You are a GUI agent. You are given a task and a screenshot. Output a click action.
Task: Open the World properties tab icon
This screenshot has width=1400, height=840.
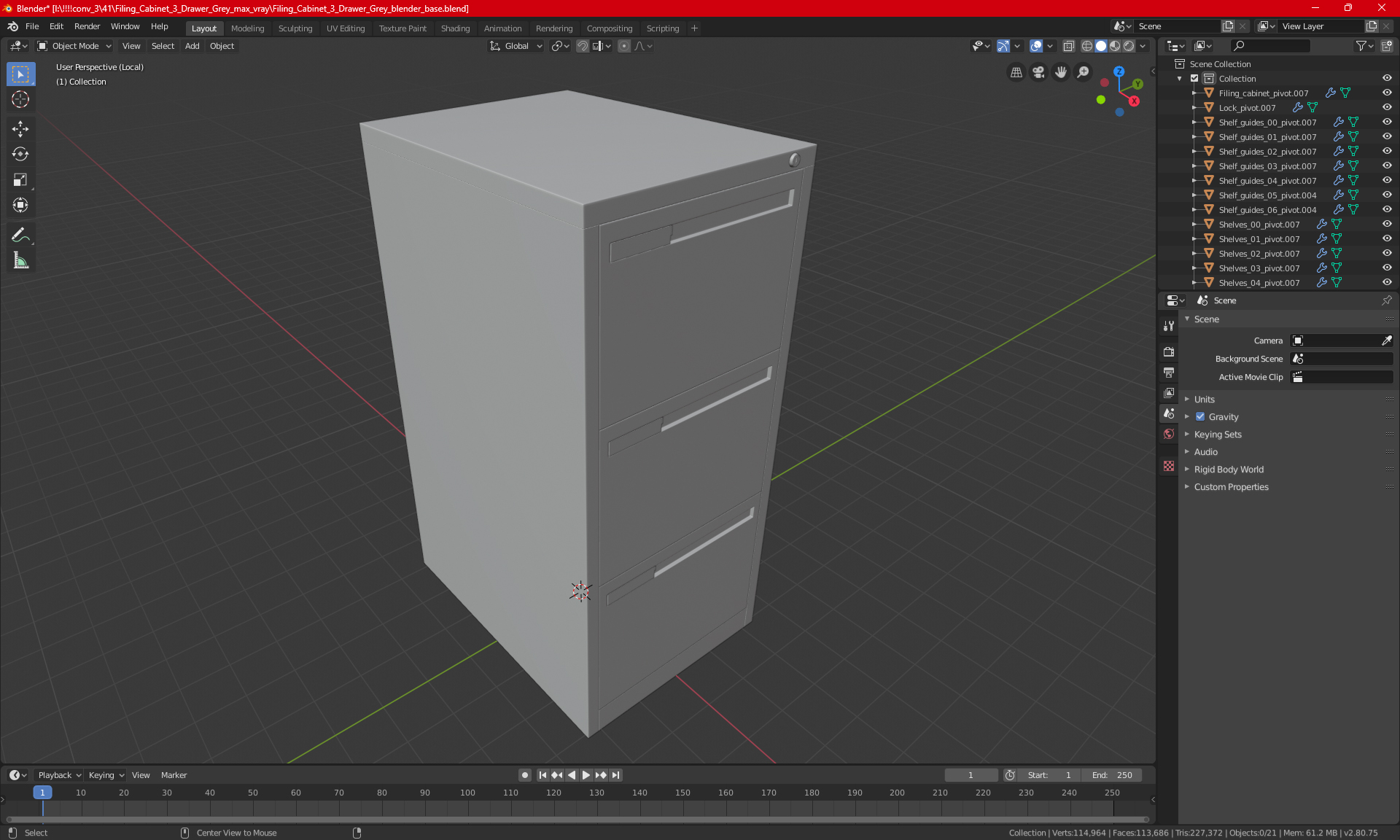pyautogui.click(x=1169, y=434)
